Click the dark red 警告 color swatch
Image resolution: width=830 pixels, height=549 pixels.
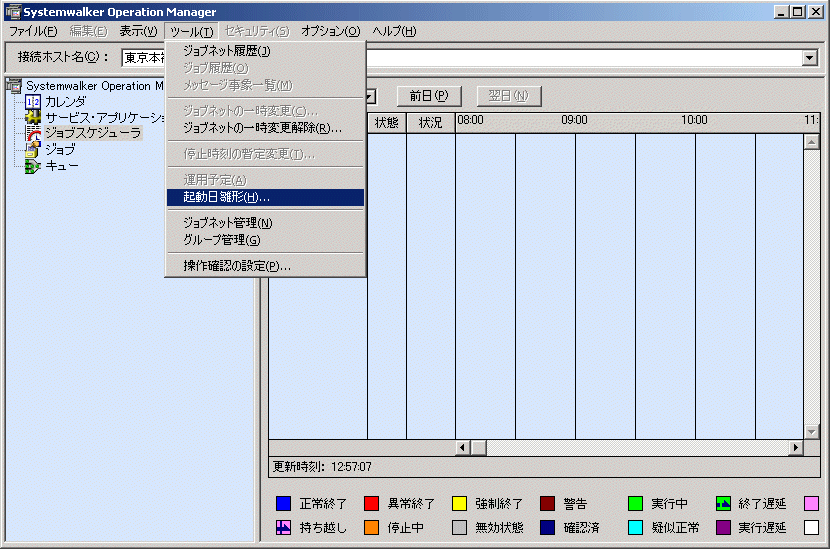point(547,503)
